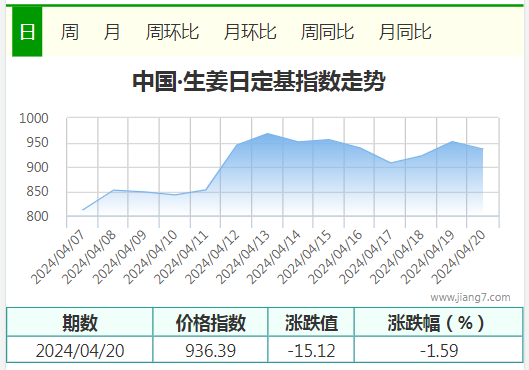Switch to 周同比 tab
Viewport: 529px width, 370px height.
[x=327, y=32]
